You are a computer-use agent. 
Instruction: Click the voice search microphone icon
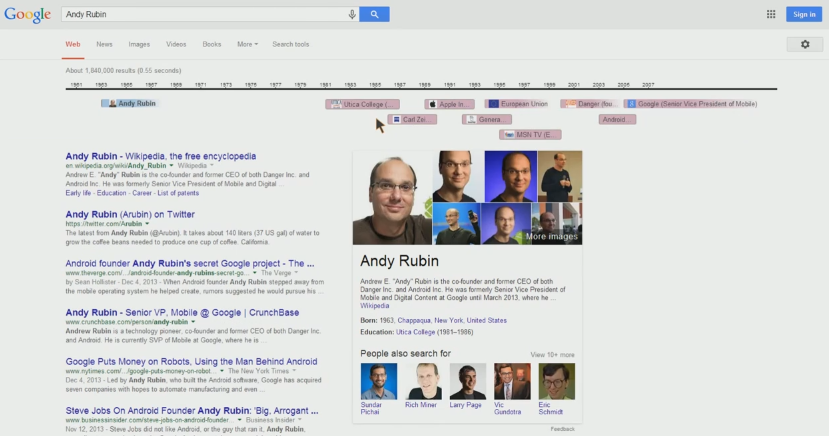pyautogui.click(x=351, y=14)
